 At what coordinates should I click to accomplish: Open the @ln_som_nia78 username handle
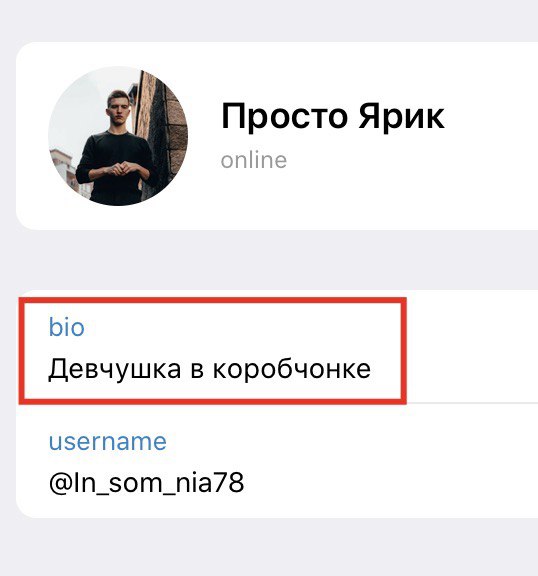[x=146, y=483]
